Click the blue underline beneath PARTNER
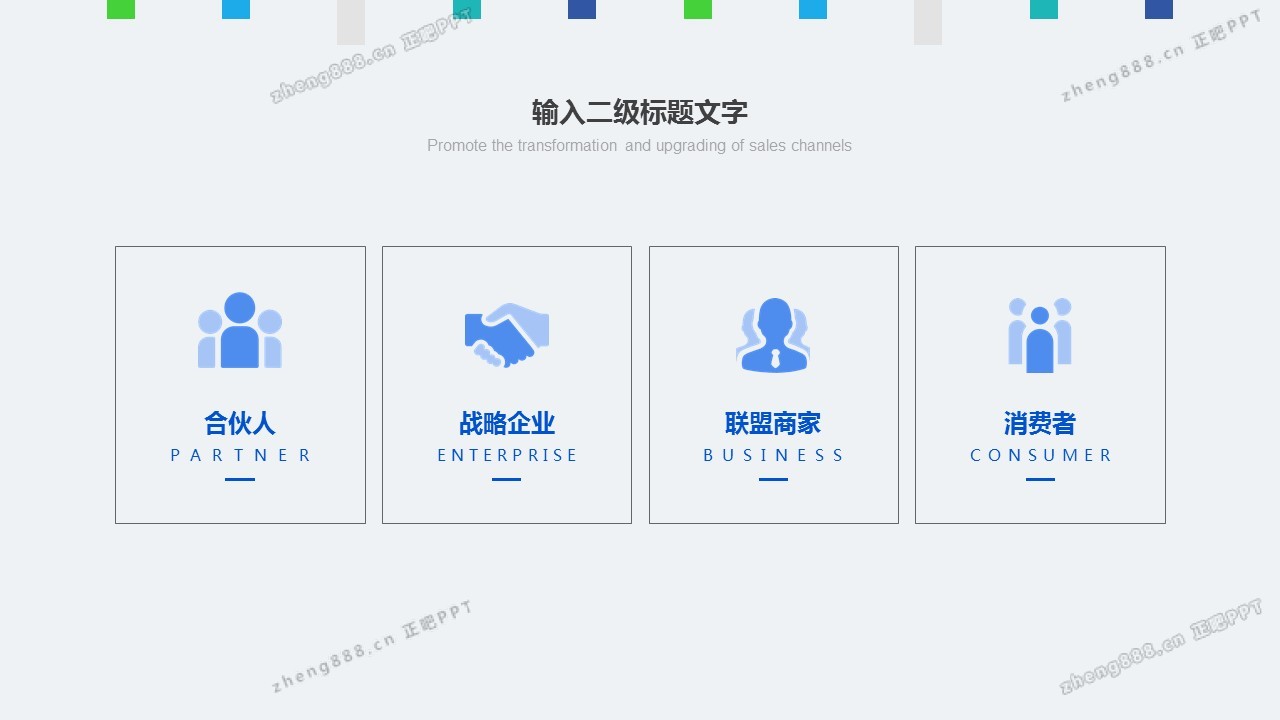This screenshot has width=1280, height=720. tap(240, 479)
